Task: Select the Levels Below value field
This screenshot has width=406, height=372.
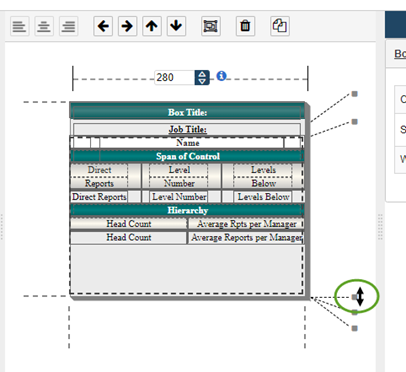Action: point(263,197)
